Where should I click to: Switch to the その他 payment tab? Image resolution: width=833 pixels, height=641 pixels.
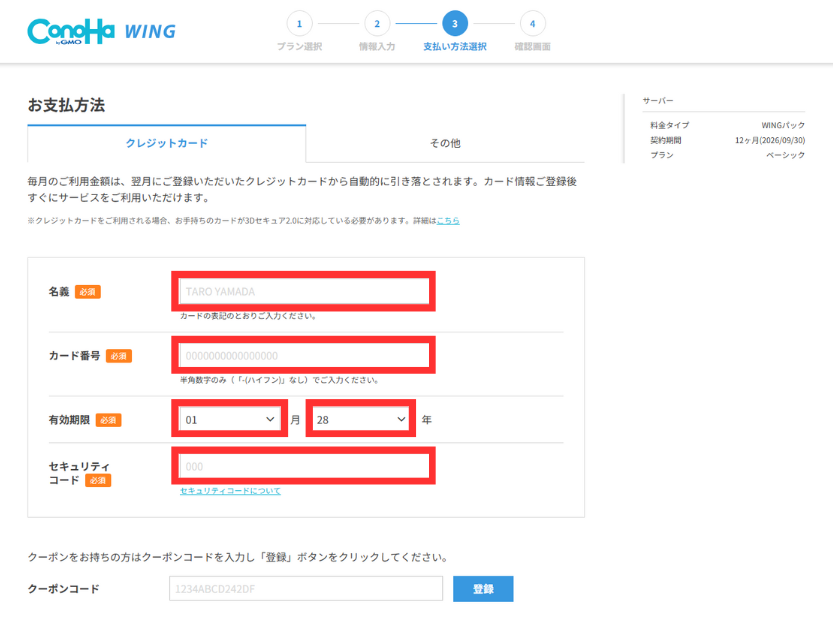coord(445,143)
